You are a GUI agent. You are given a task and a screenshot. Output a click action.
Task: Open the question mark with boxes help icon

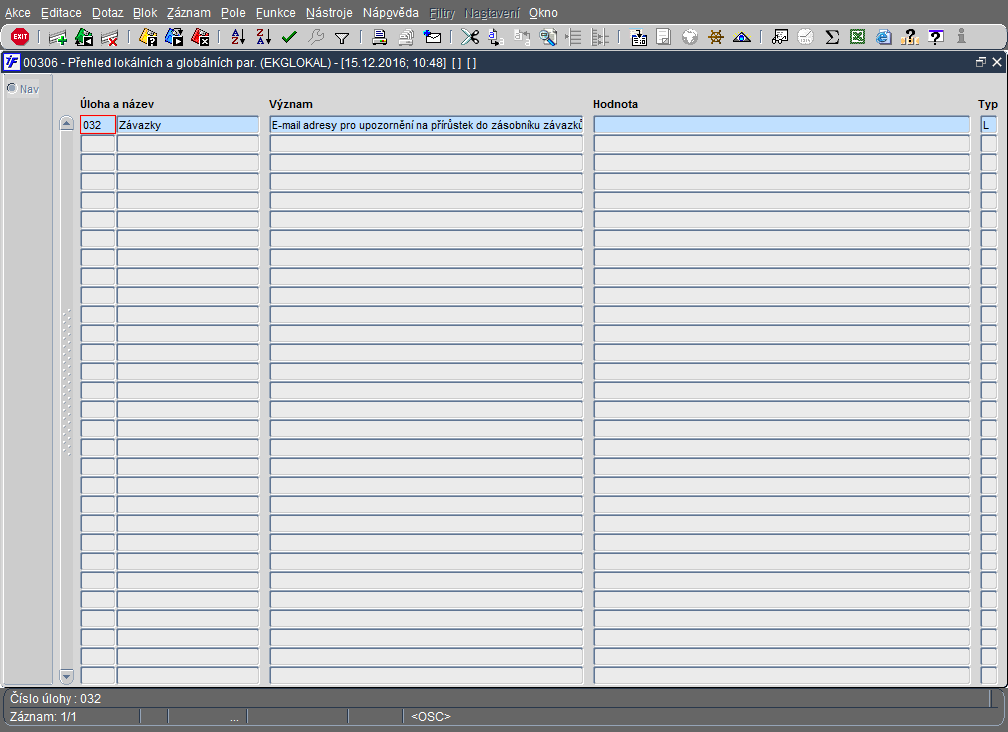click(910, 37)
